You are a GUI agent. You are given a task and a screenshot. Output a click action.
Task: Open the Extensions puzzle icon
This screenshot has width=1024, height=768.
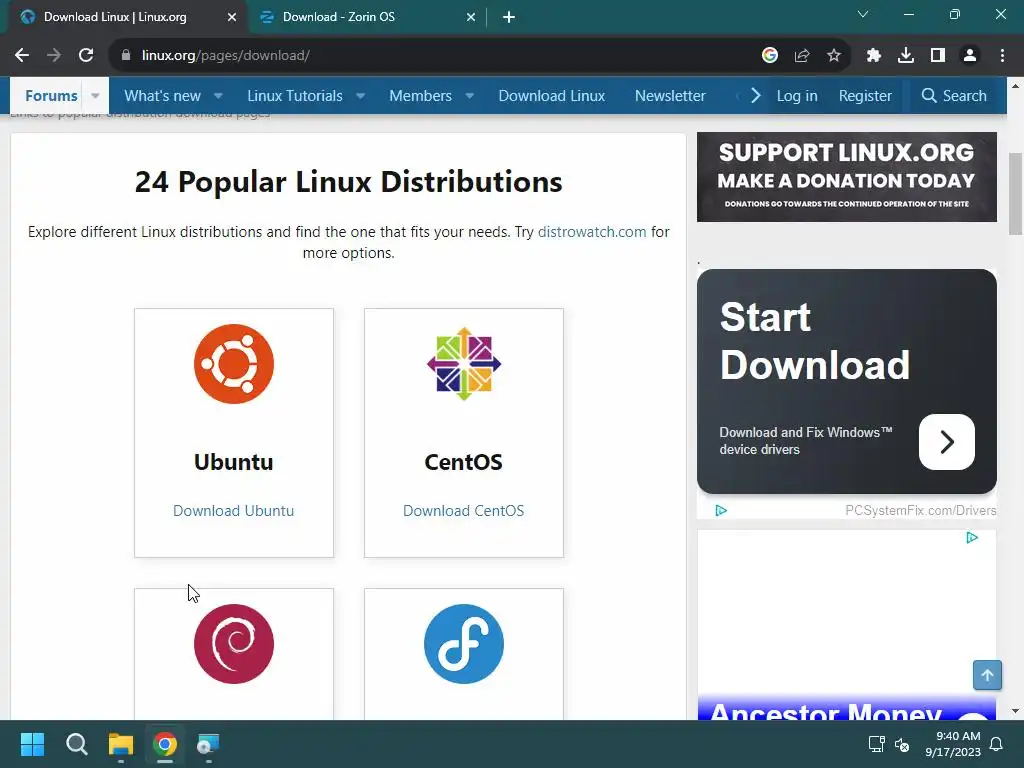(874, 56)
